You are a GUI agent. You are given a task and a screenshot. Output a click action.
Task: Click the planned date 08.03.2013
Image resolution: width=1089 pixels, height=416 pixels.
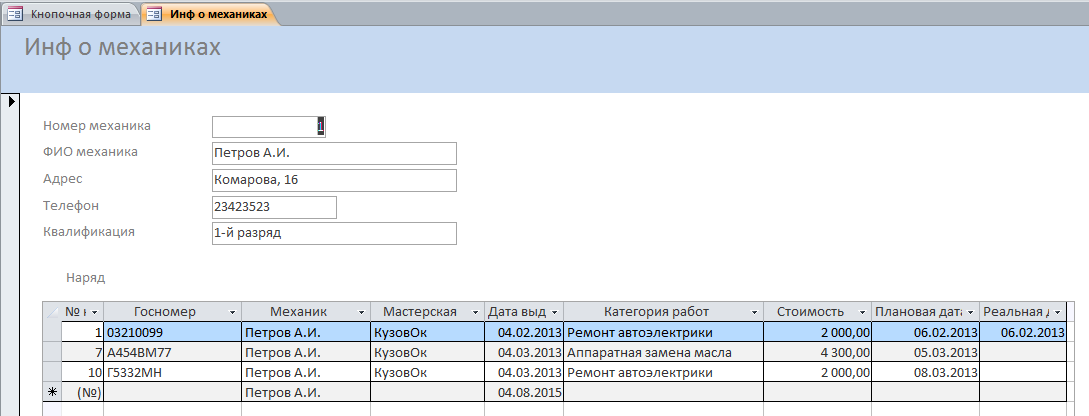925,372
